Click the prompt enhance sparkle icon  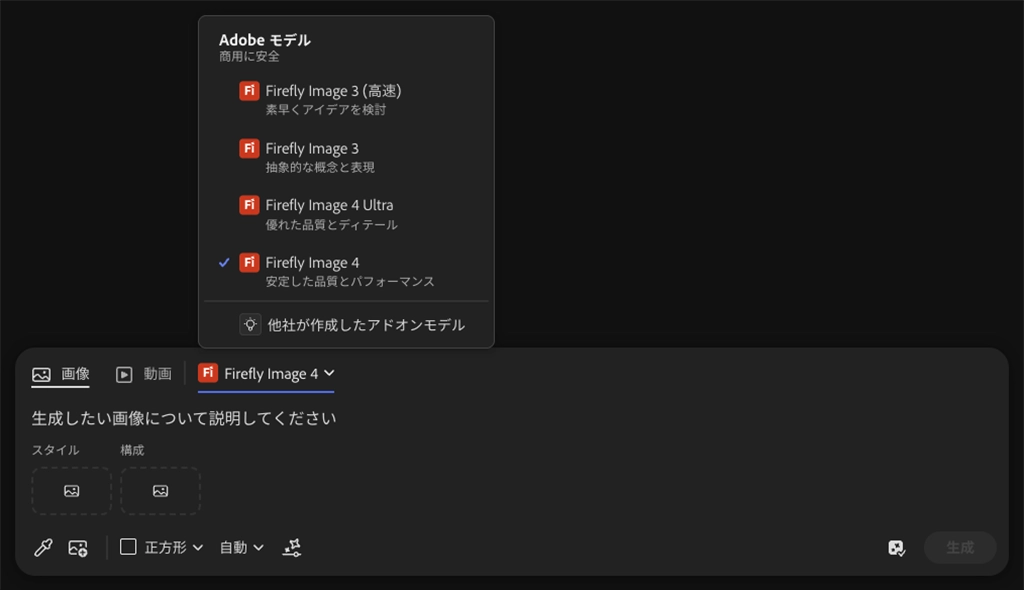pos(292,548)
